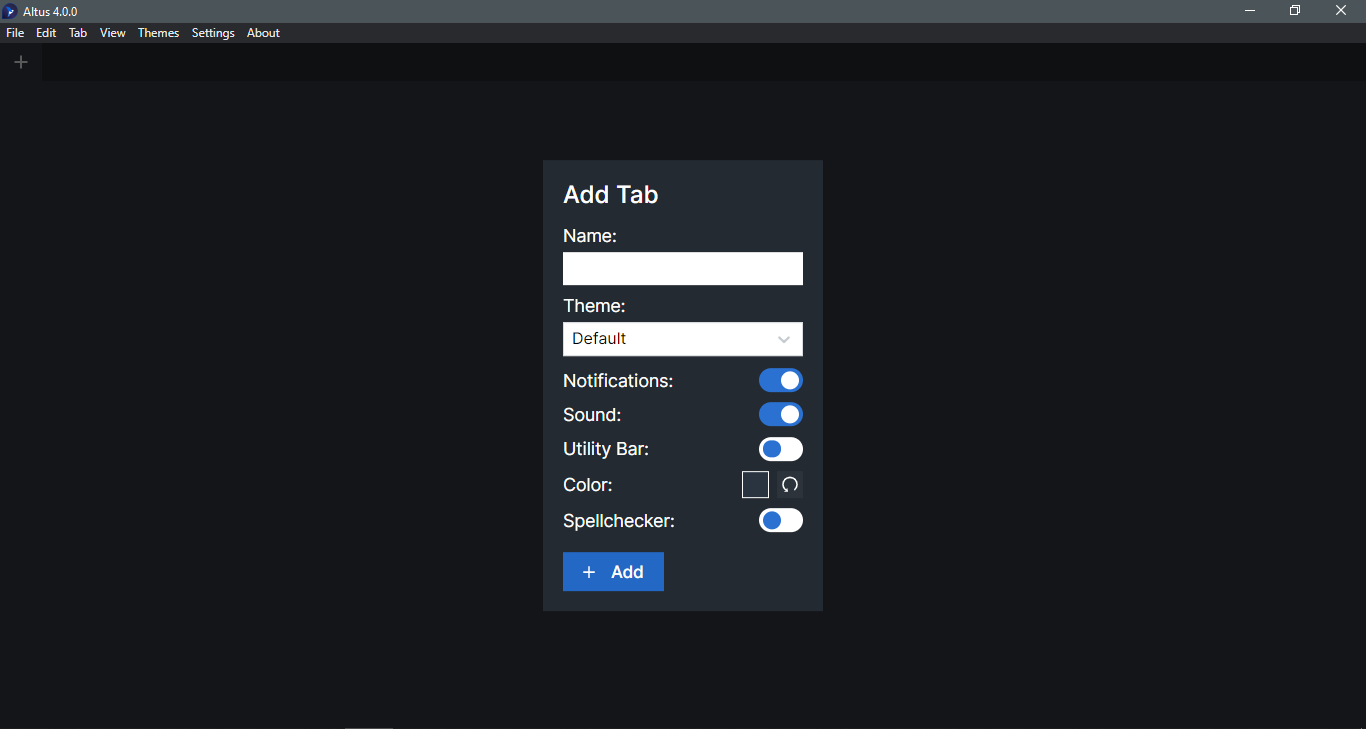Click the plus icon to add a new tab
The height and width of the screenshot is (729, 1366).
coord(21,62)
